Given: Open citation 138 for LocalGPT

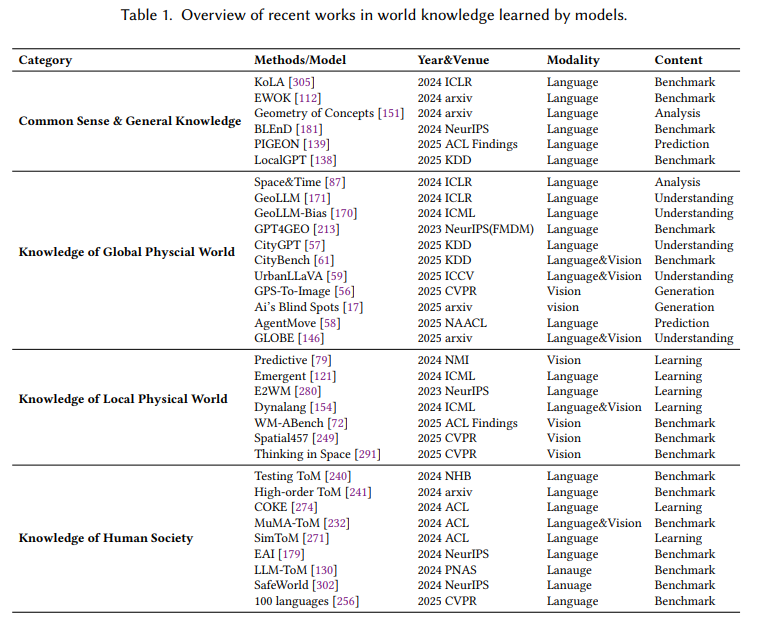Looking at the screenshot, I should click(x=323, y=160).
